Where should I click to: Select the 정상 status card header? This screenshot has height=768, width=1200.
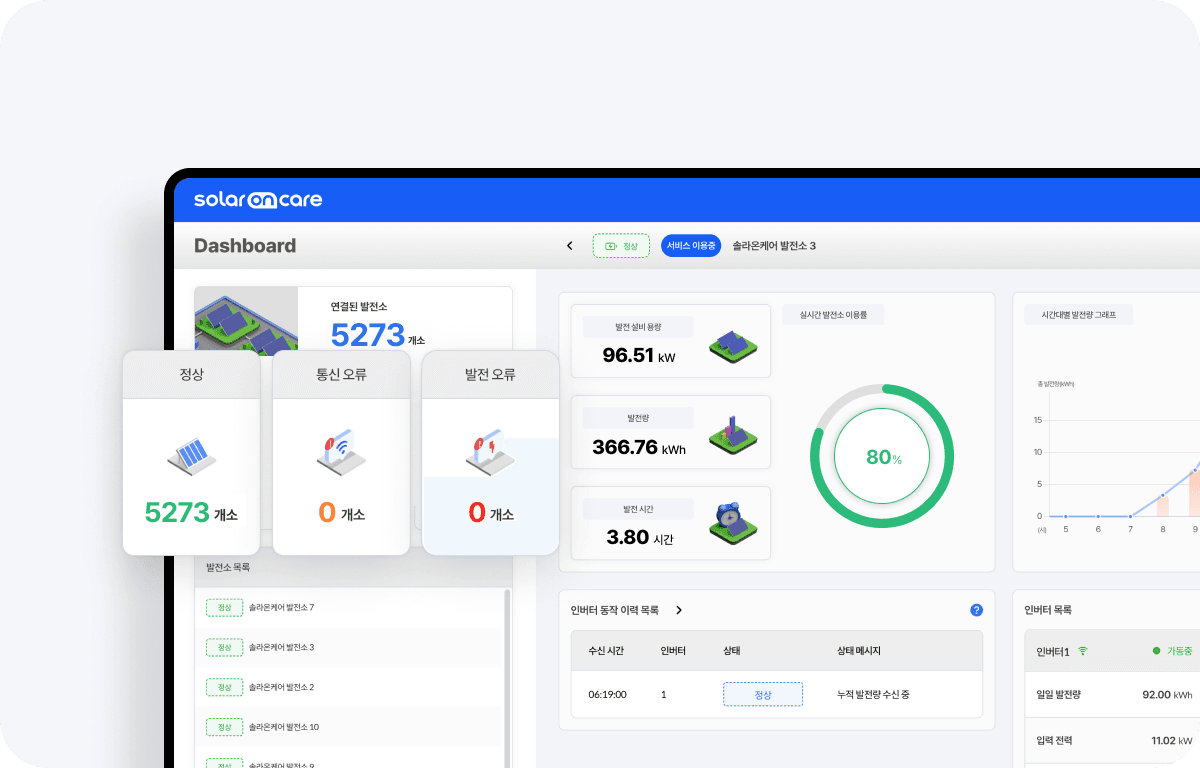(191, 375)
